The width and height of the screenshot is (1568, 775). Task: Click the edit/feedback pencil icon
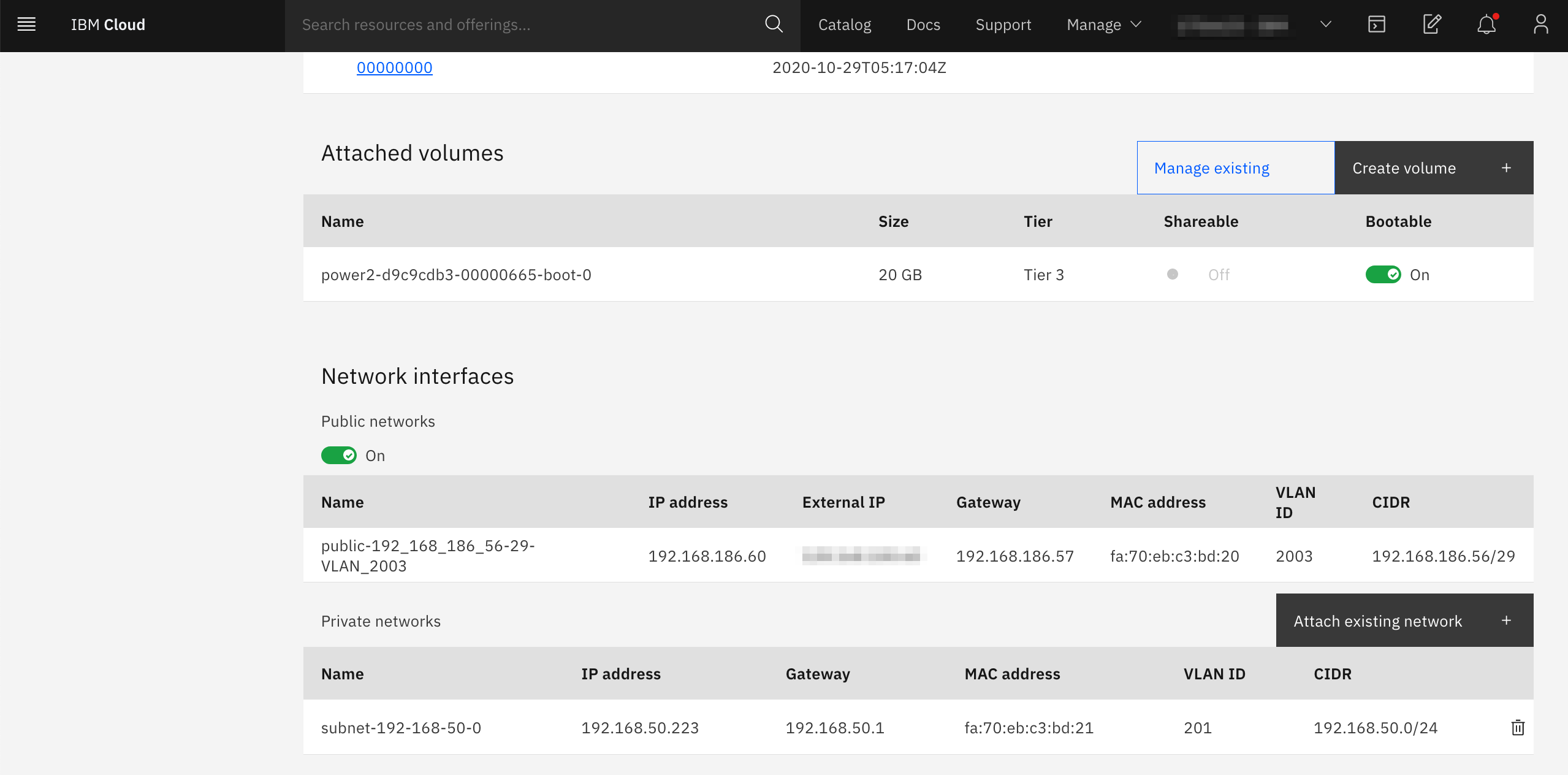1431,25
